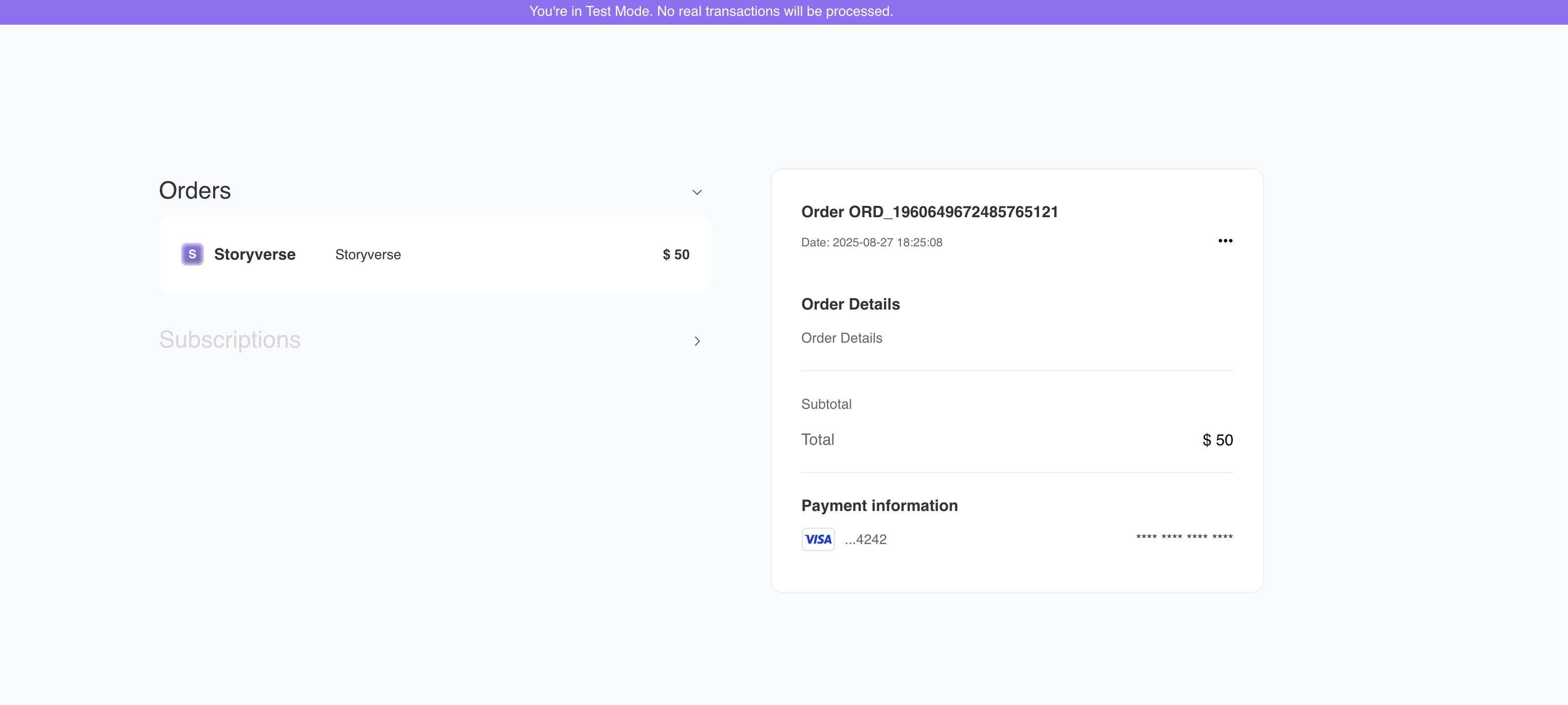Click the Storyverse description text
1568x705 pixels.
(x=368, y=255)
